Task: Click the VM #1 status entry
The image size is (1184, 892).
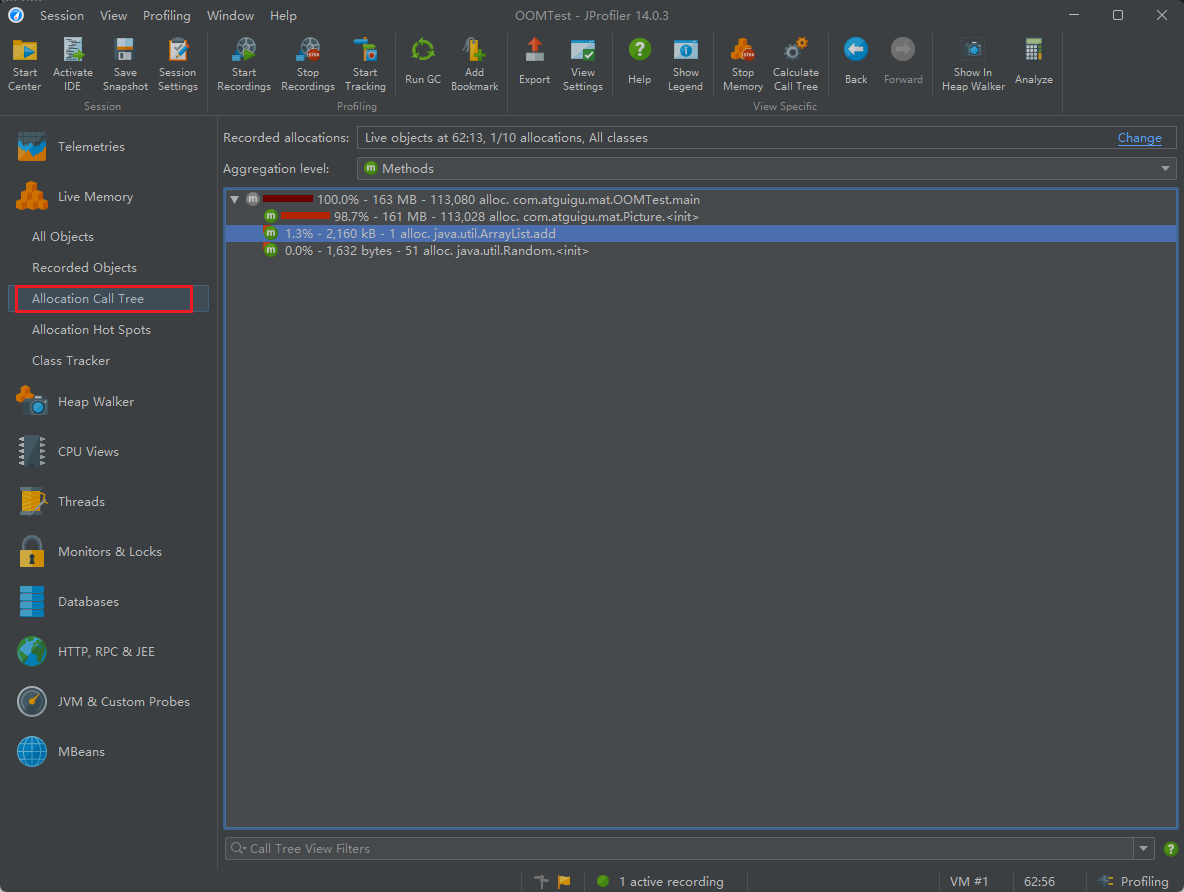Action: 969,881
